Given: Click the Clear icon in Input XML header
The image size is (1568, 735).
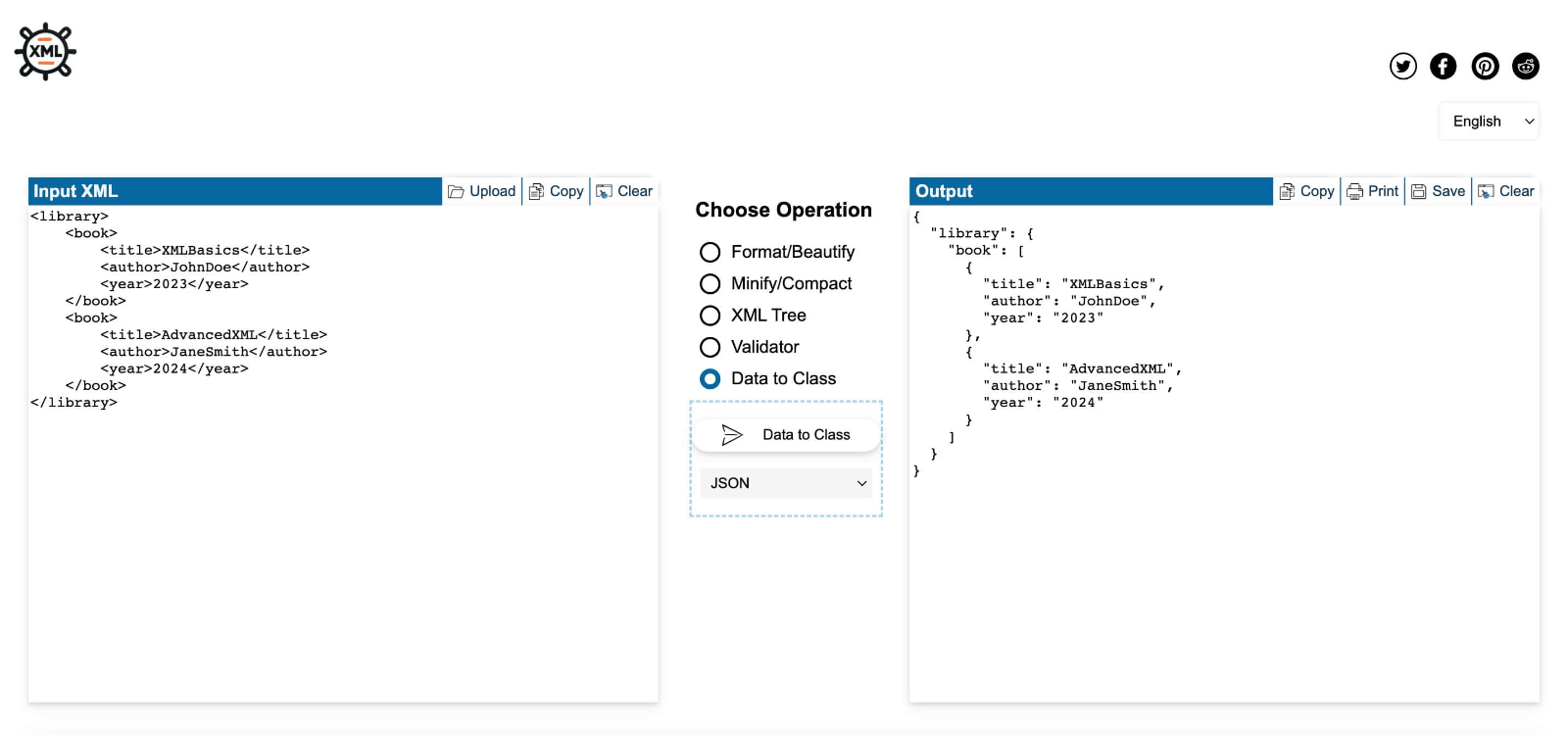Looking at the screenshot, I should pos(605,191).
